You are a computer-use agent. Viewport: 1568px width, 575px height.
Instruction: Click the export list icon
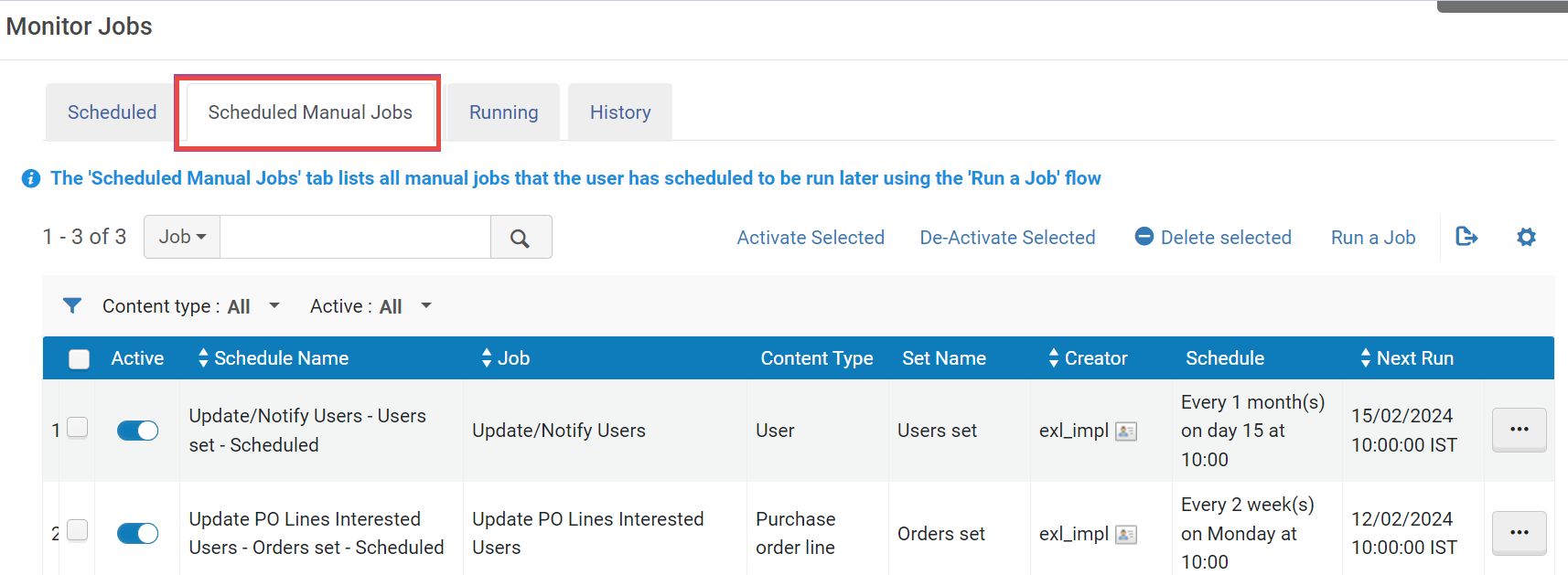pos(1466,237)
